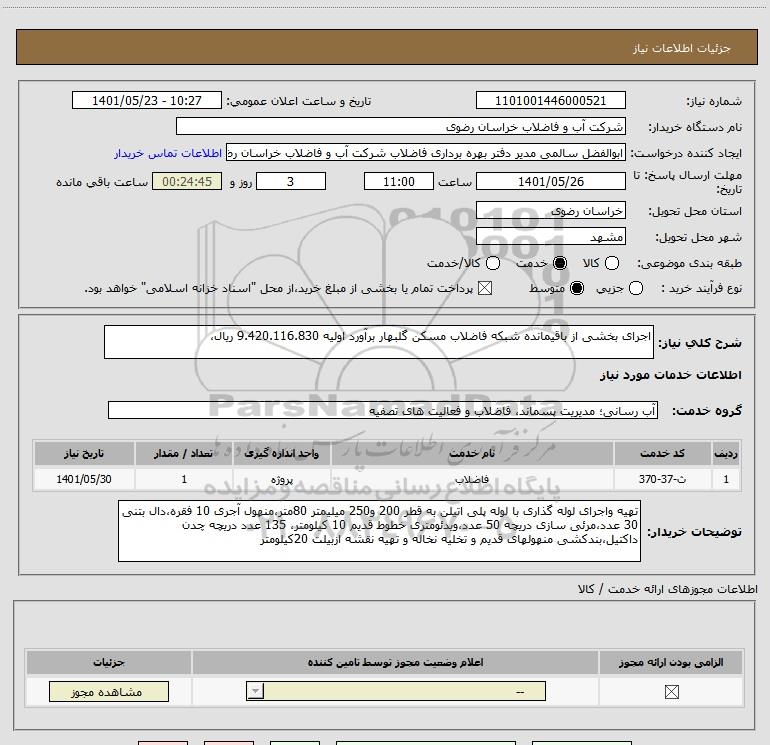
Task: Select the خدمت radio button
Action: click(559, 263)
